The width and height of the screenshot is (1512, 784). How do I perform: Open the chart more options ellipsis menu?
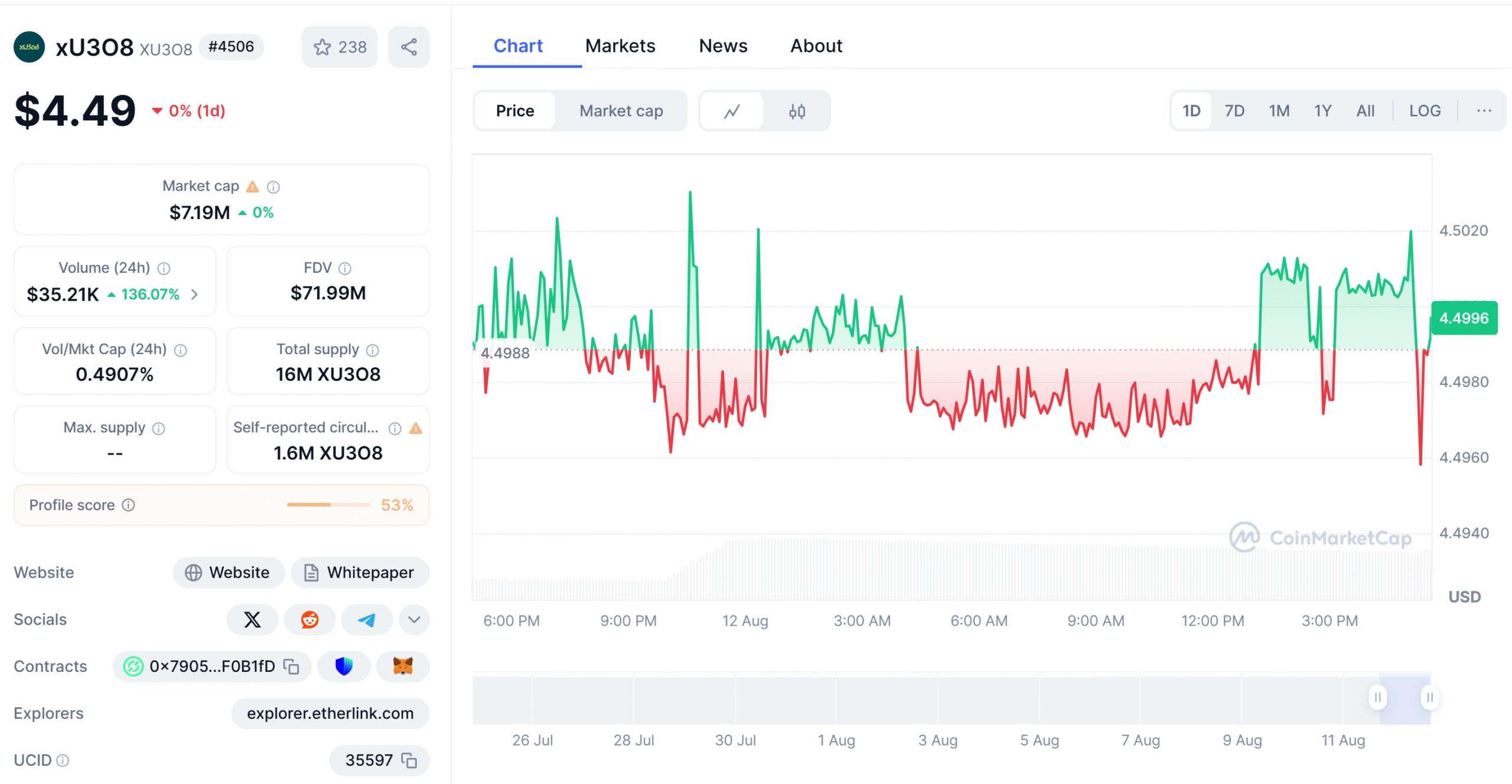[x=1484, y=111]
